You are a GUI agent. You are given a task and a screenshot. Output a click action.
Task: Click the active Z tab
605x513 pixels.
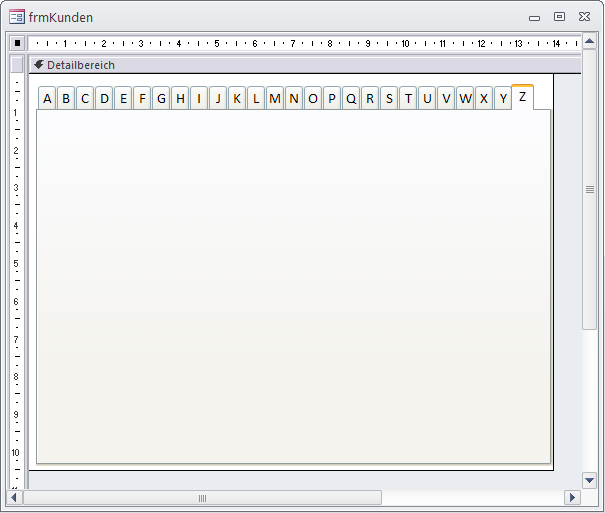(522, 97)
